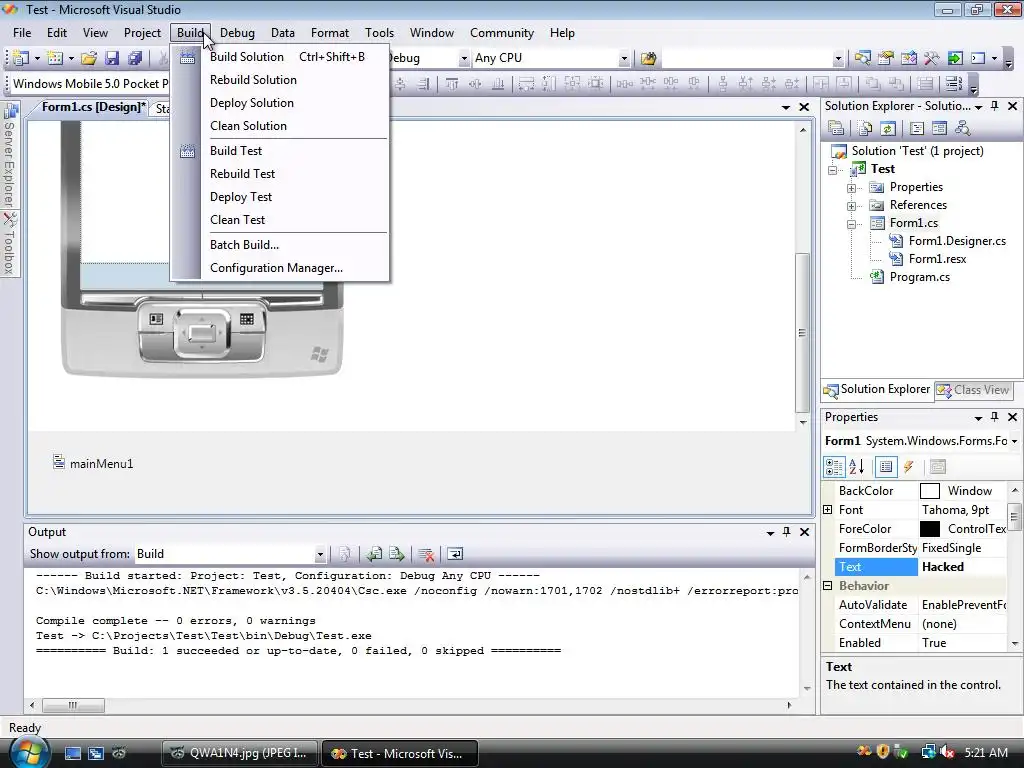
Task: Go to next message in Output toolbar
Action: (x=396, y=554)
